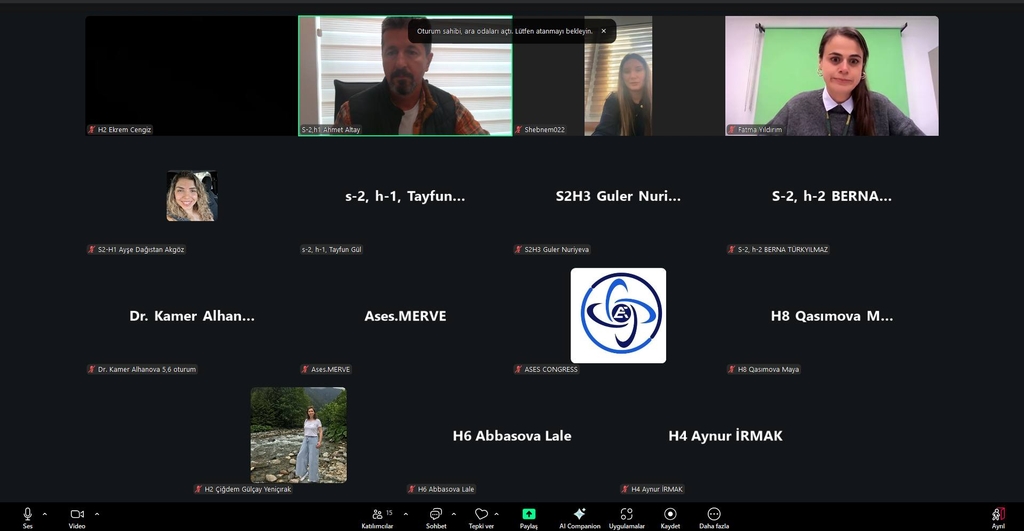Expand video options arrow beside Video
This screenshot has width=1024, height=531.
coord(96,513)
